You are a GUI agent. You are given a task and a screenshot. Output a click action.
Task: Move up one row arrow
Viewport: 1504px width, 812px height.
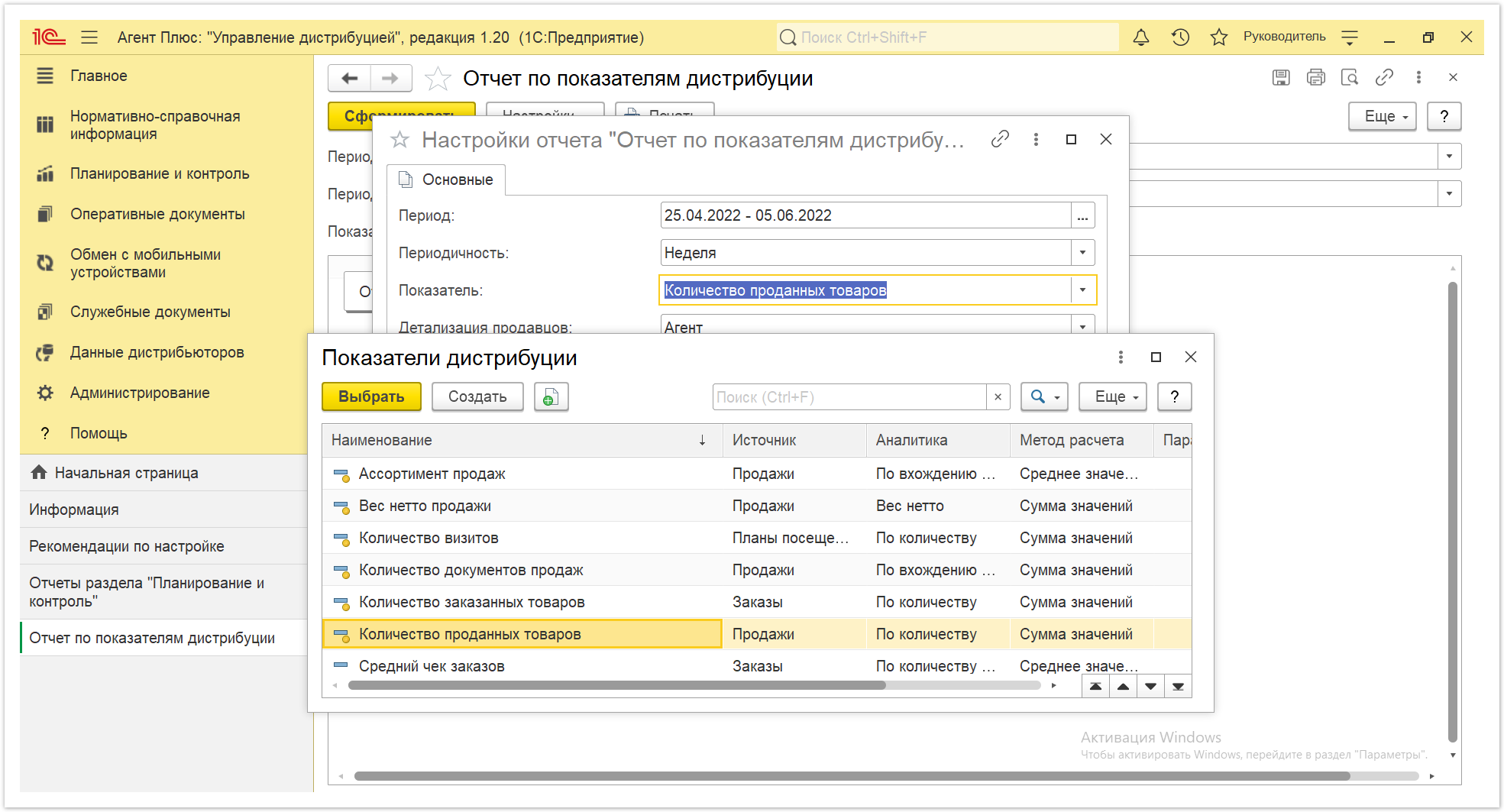click(1123, 687)
